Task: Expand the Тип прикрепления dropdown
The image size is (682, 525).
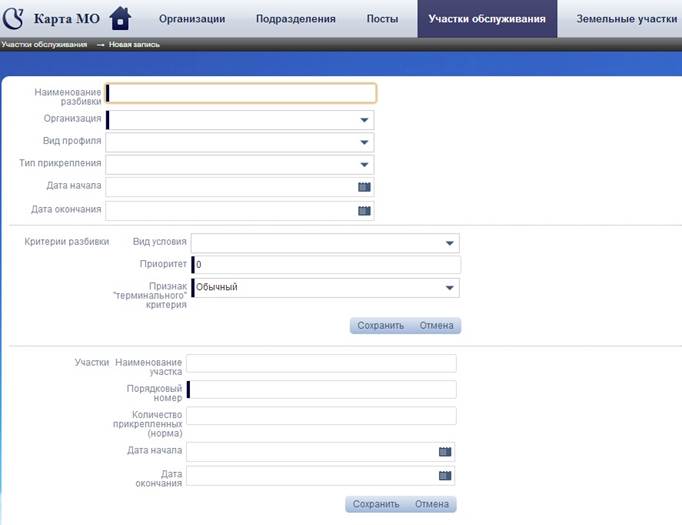Action: [x=364, y=164]
